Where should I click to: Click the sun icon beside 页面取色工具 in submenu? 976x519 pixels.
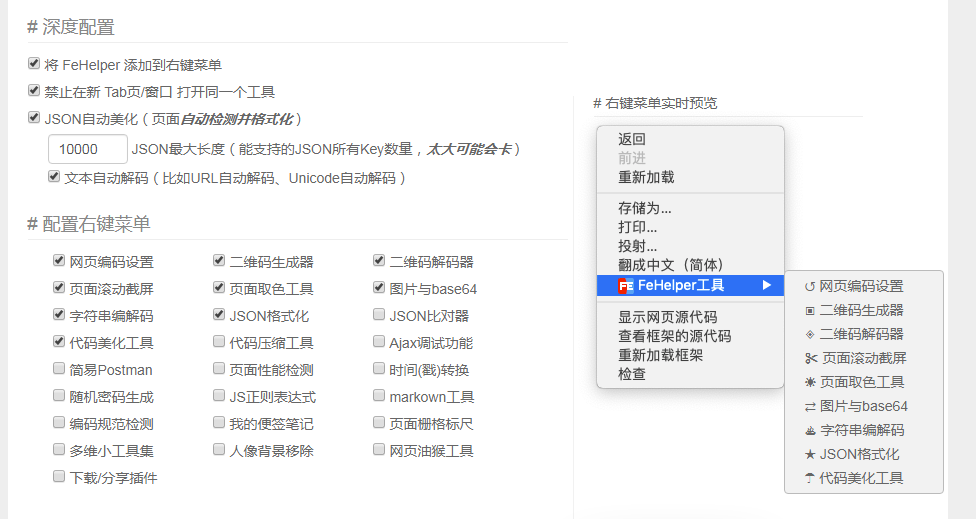(x=810, y=382)
